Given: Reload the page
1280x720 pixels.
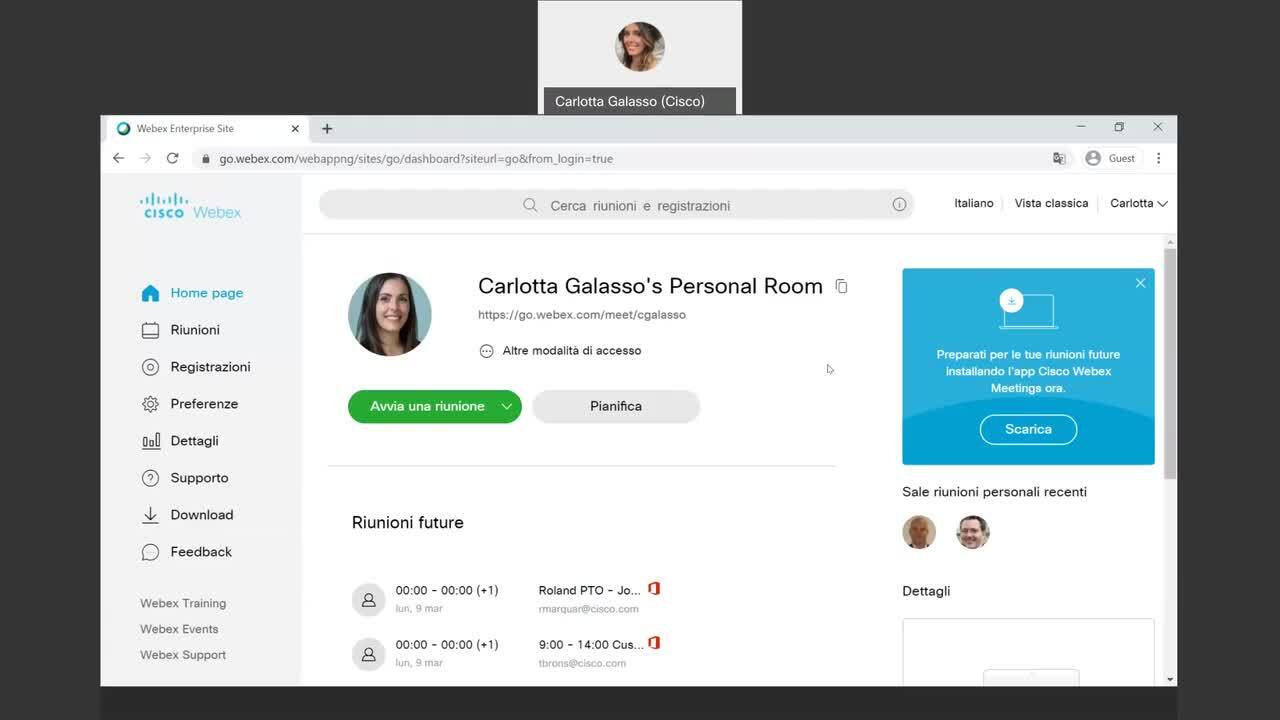Looking at the screenshot, I should [172, 158].
